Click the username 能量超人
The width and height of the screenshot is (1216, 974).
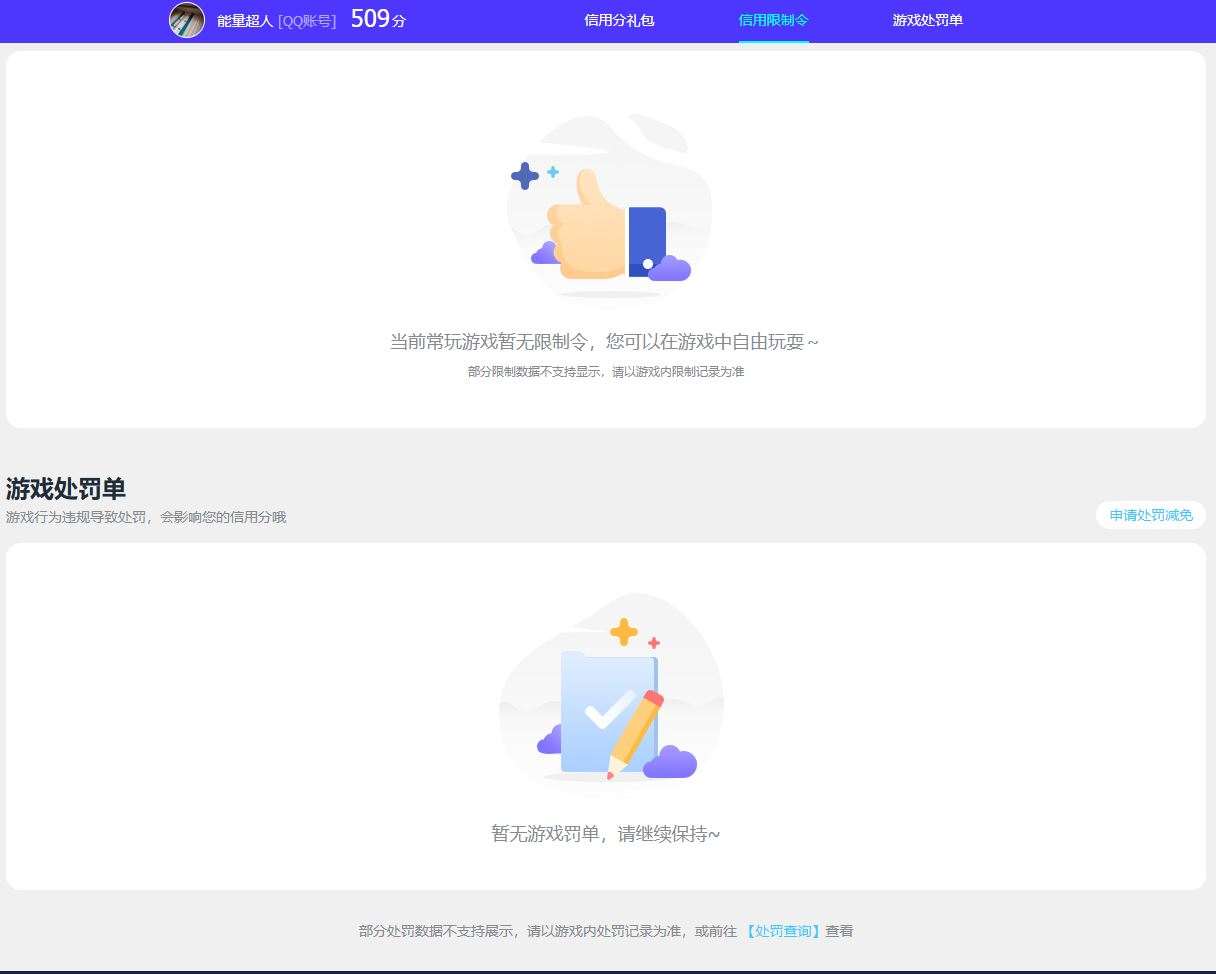click(245, 20)
